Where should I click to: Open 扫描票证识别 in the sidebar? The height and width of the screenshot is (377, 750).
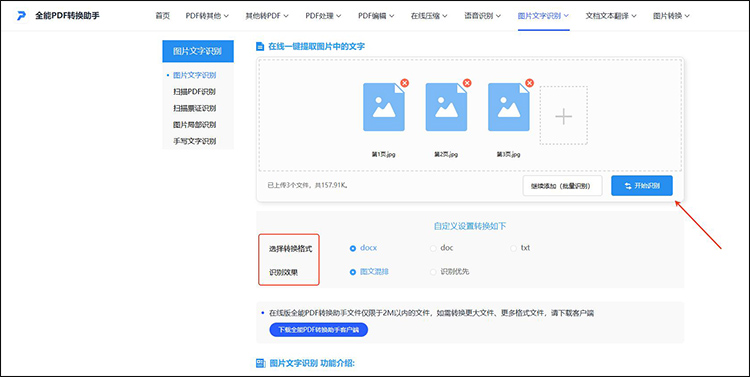[194, 108]
